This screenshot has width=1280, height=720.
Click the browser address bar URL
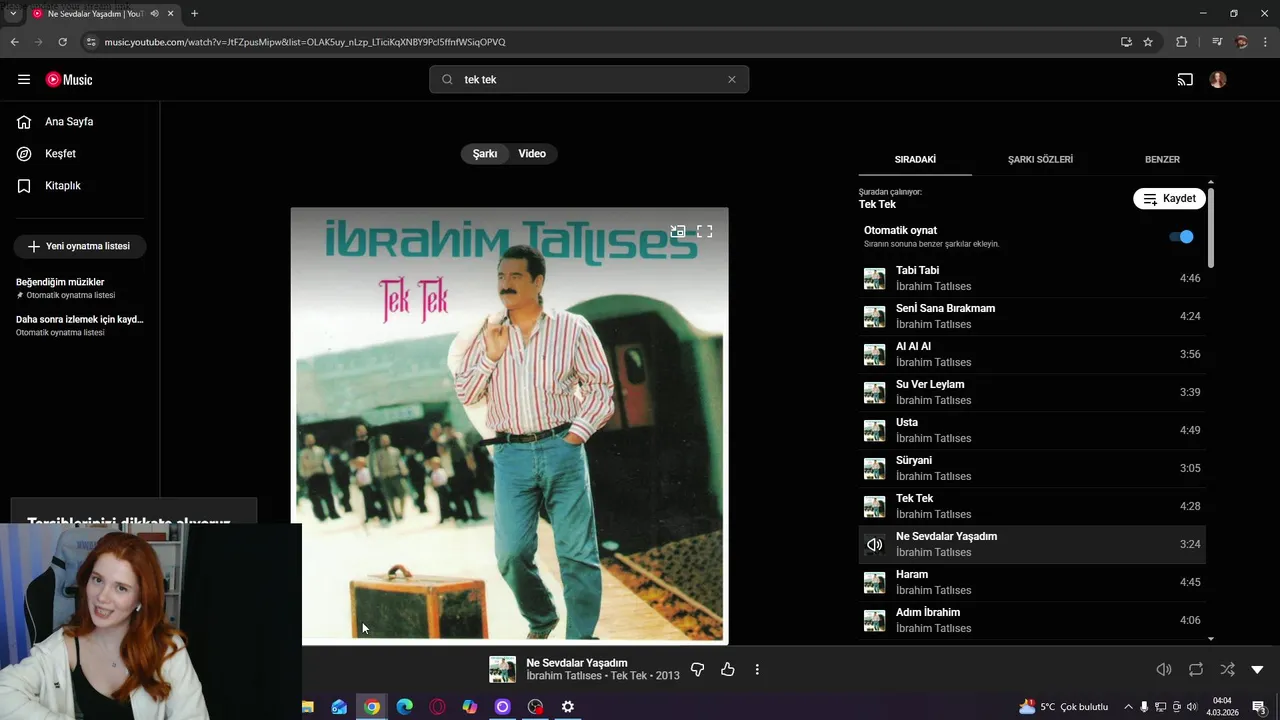point(305,42)
